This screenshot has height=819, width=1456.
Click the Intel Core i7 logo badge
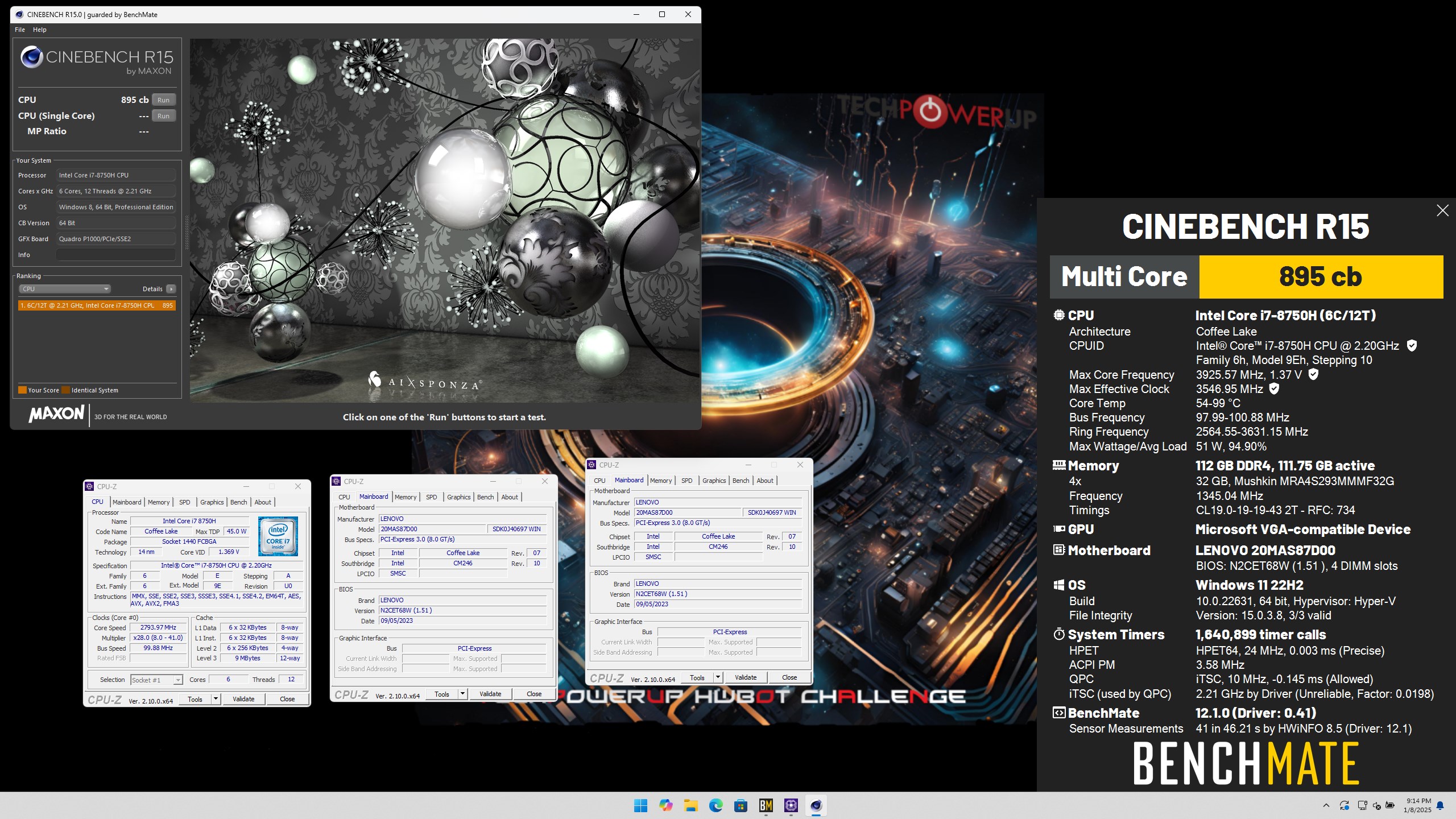(x=278, y=536)
